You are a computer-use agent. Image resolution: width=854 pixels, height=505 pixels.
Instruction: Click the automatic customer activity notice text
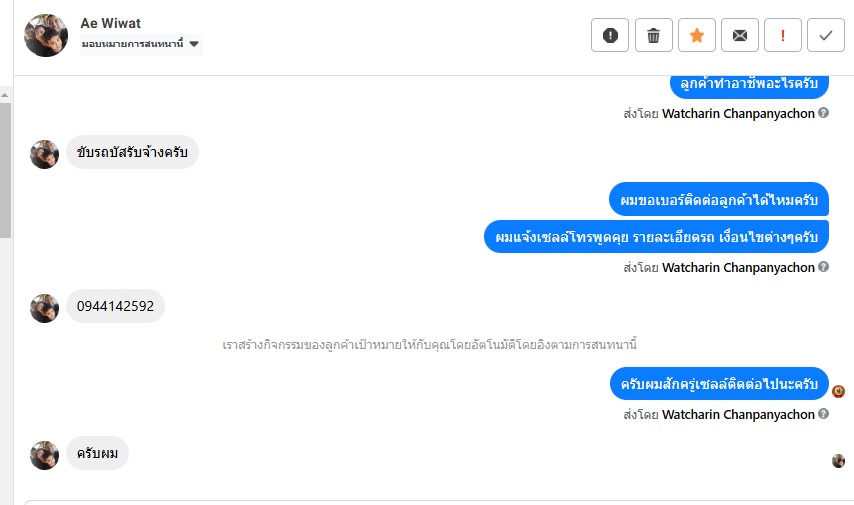pos(429,345)
